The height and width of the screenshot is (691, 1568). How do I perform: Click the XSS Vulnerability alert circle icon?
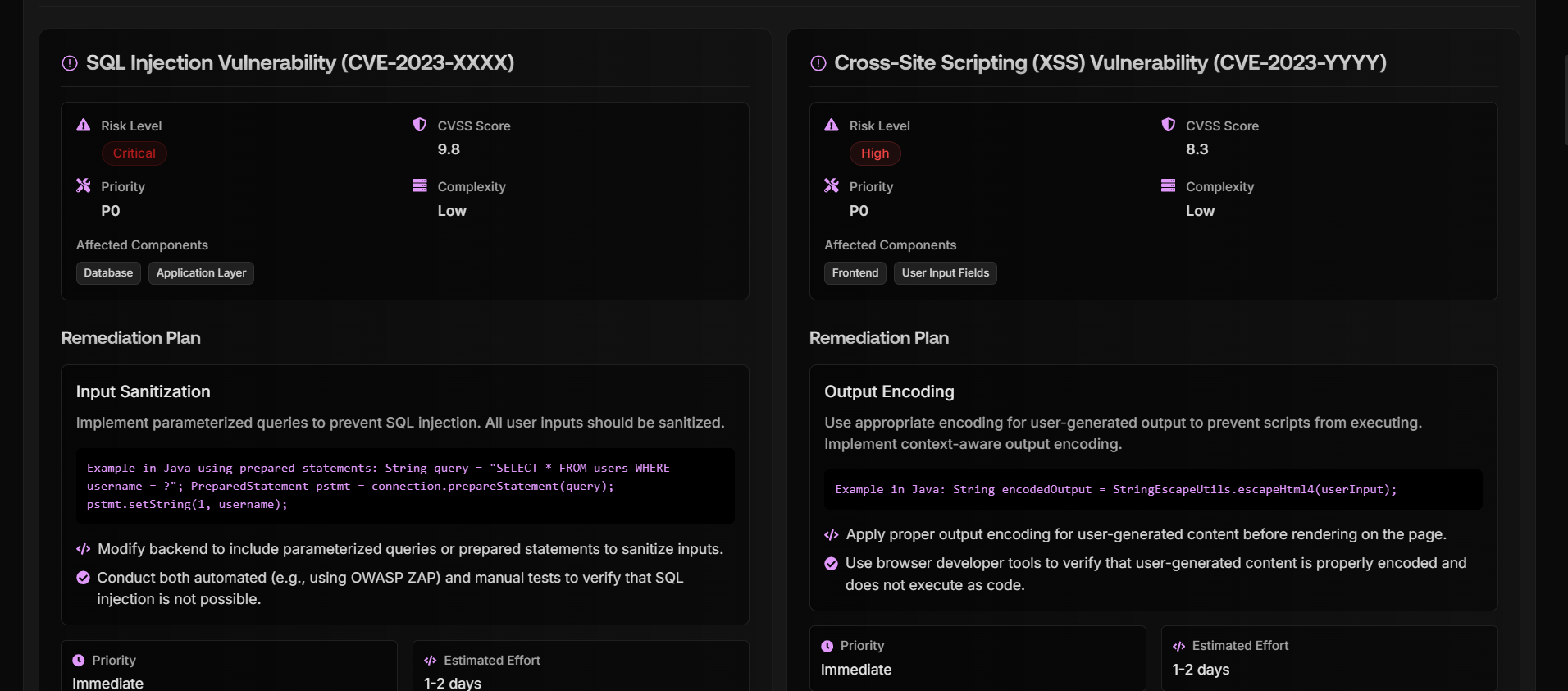coord(818,63)
